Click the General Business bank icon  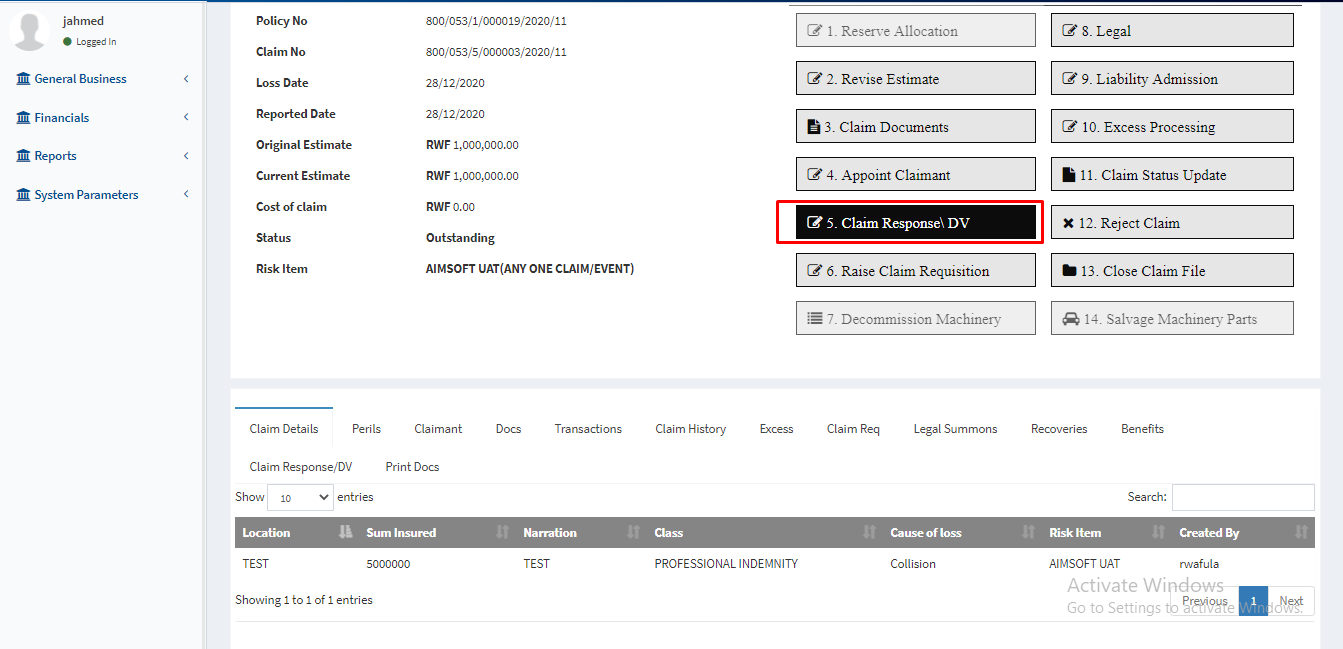(23, 79)
